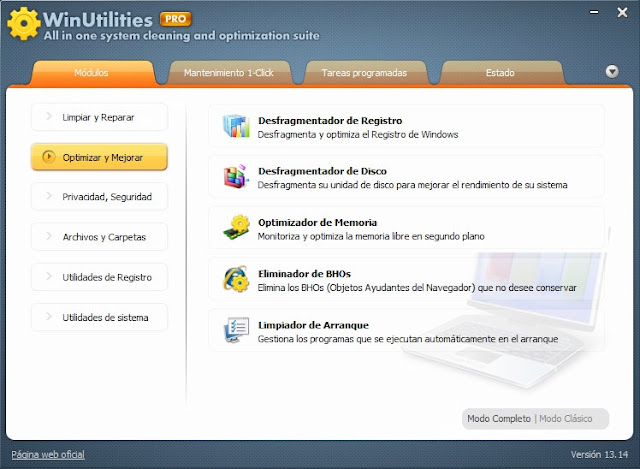The image size is (640, 469).
Task: Expand chevron next to Utilidades de Registro
Action: pyautogui.click(x=49, y=277)
